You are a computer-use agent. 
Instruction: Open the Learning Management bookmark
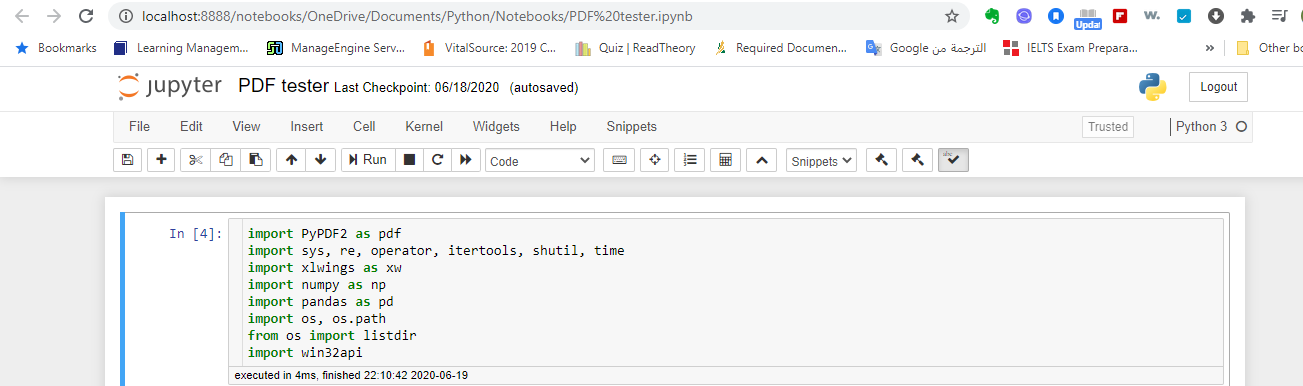point(181,47)
